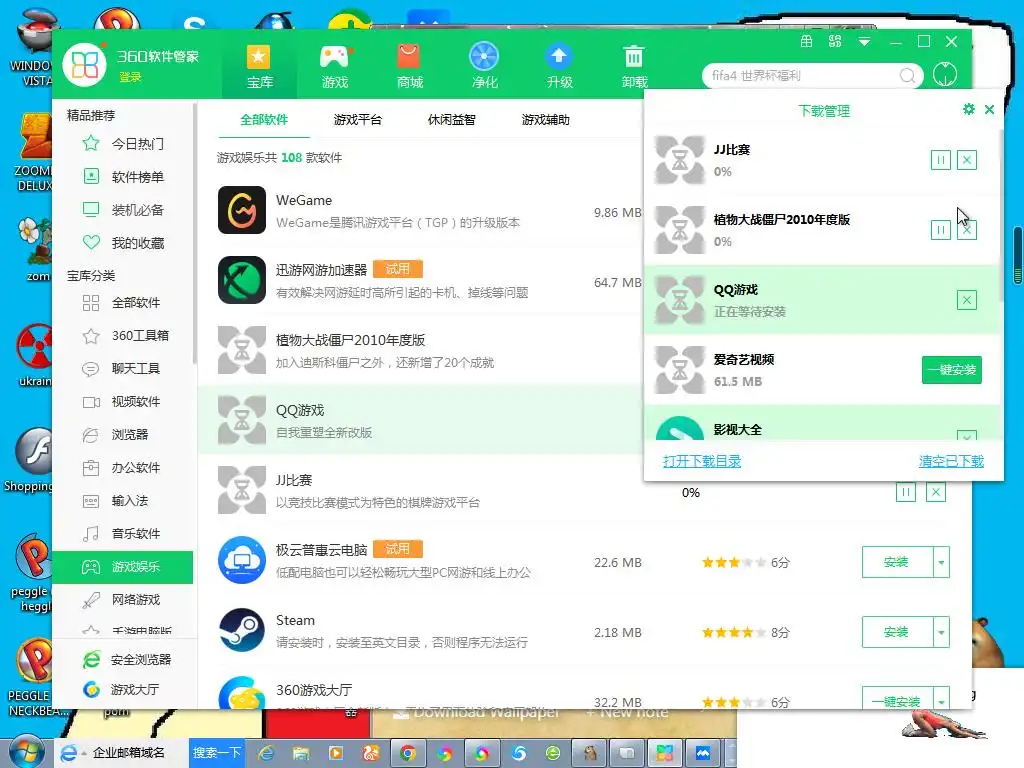Install 极云普惠云电脑
Screen dimensions: 1024x768
pyautogui.click(x=897, y=562)
